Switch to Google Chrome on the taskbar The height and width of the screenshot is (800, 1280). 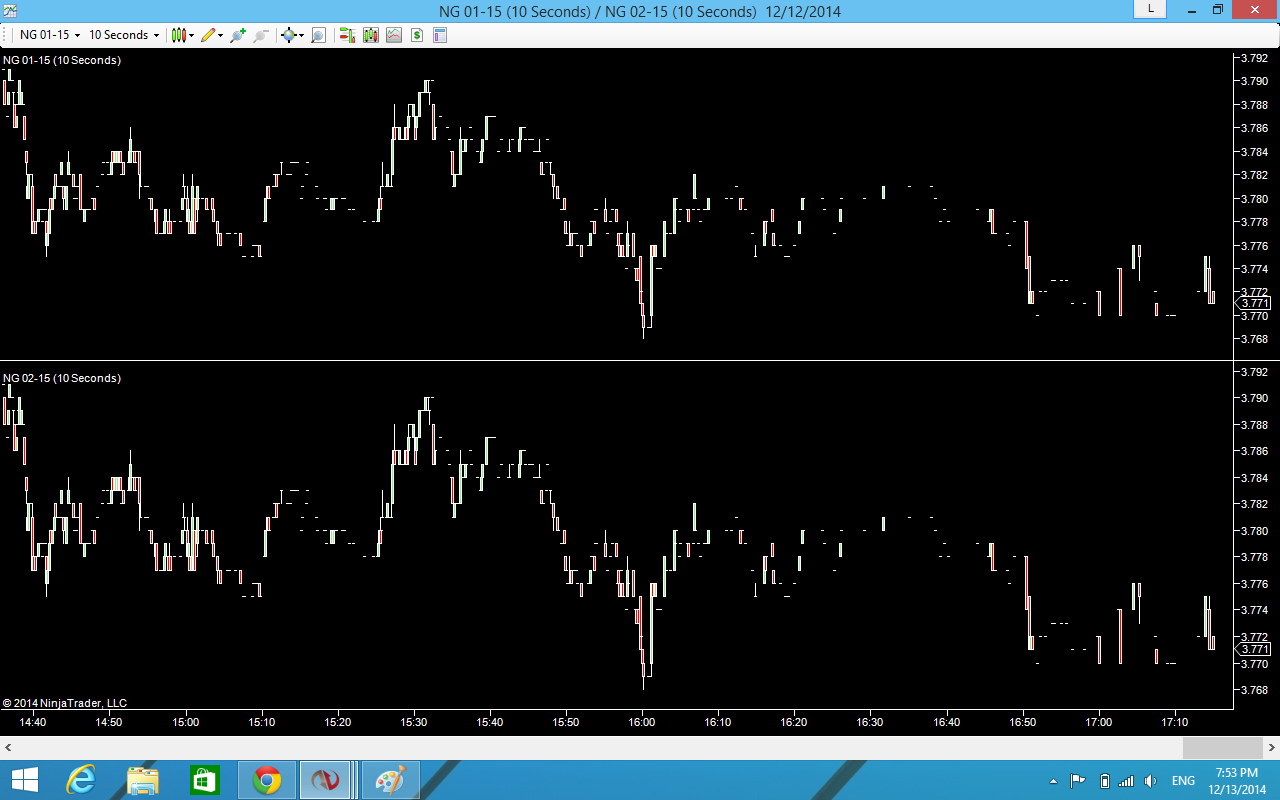click(267, 780)
